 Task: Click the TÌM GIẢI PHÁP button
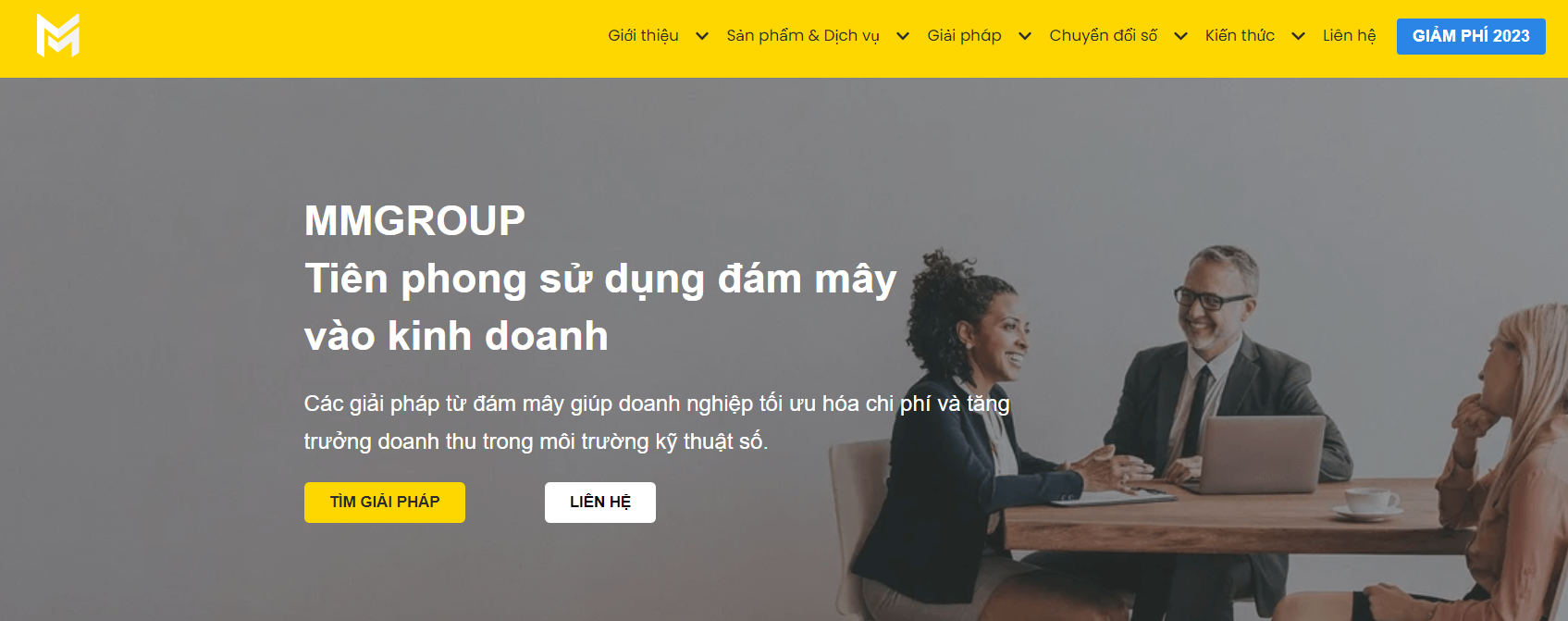385,503
